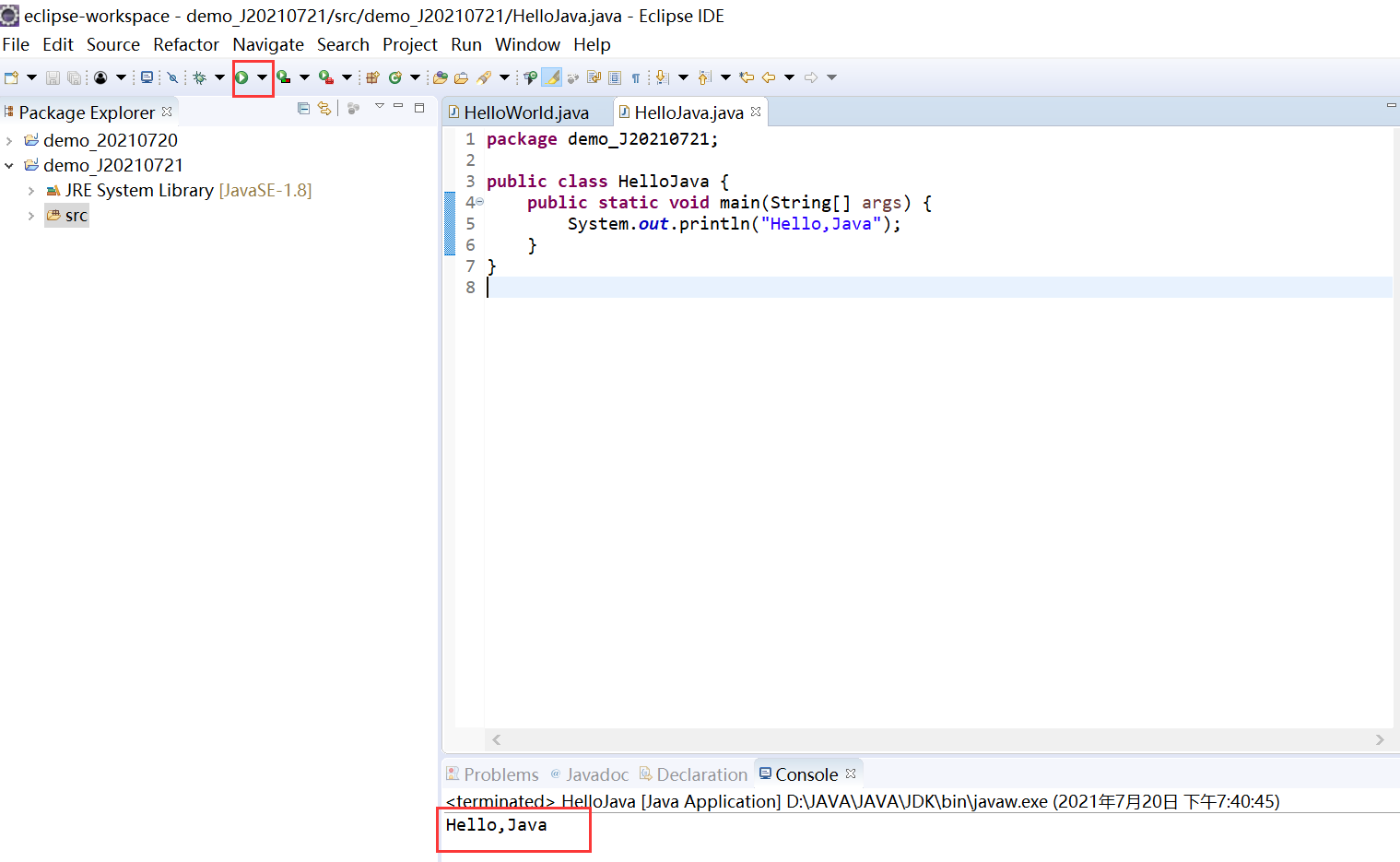Toggle Skip All Breakpoints icon
Viewport: 1400px width, 862px height.
(x=172, y=77)
